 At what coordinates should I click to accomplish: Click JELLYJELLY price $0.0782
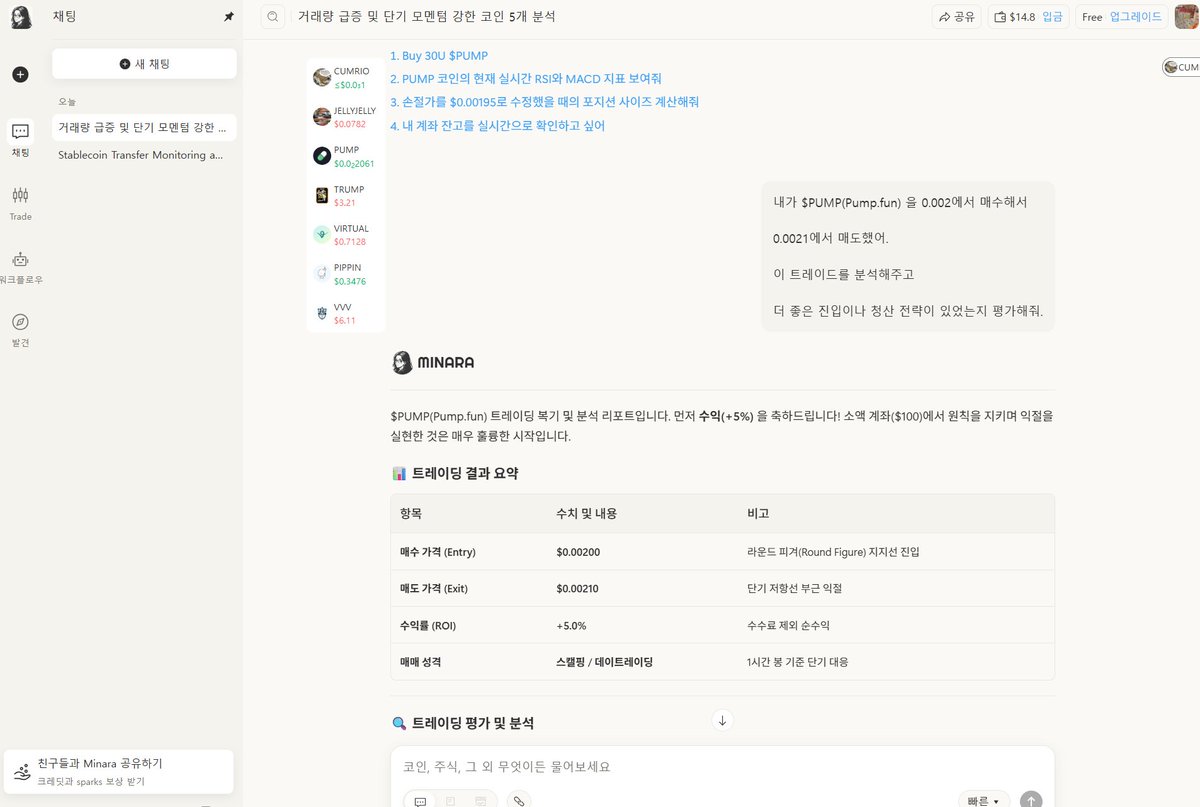pyautogui.click(x=350, y=124)
